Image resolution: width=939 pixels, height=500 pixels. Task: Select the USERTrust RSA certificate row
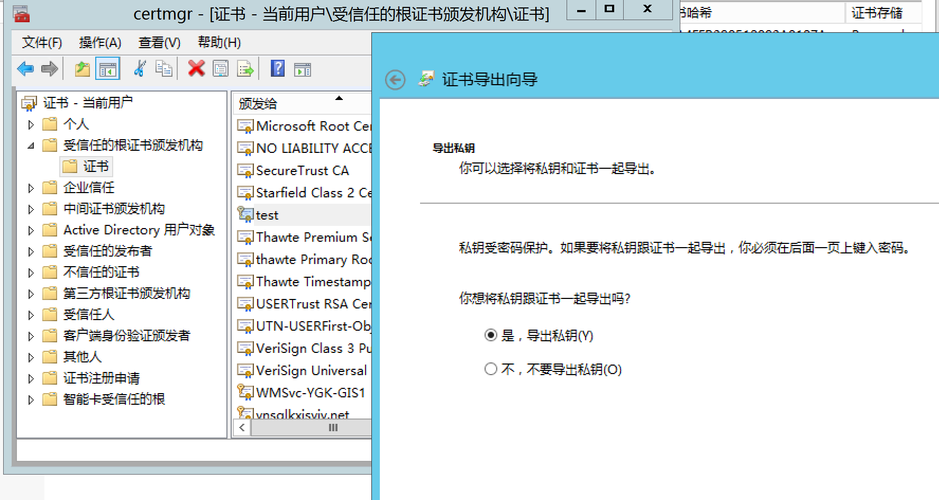304,304
